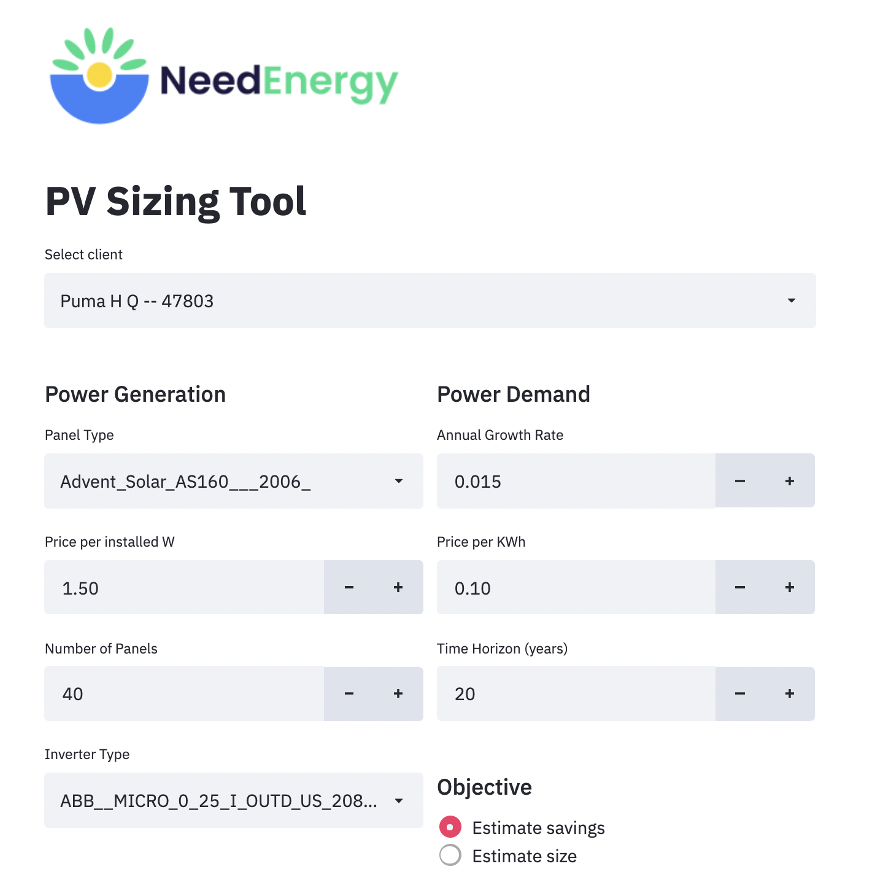Image resolution: width=888 pixels, height=872 pixels.
Task: Open the Select client dropdown
Action: [x=430, y=301]
